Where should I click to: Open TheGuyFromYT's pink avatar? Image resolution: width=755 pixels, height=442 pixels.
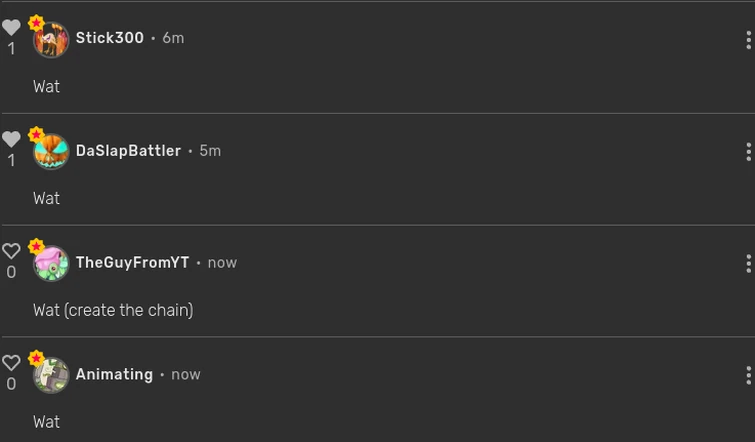(51, 264)
